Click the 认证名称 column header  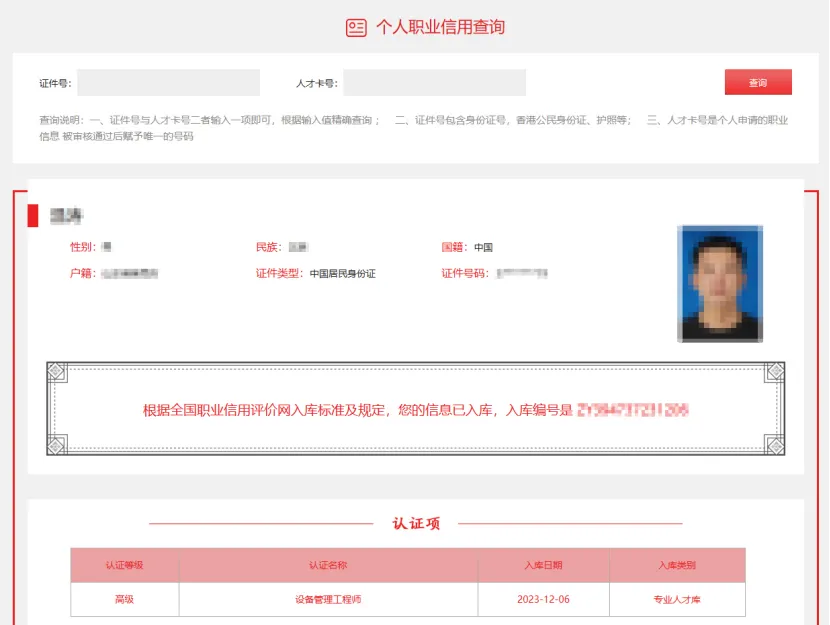[x=328, y=565]
